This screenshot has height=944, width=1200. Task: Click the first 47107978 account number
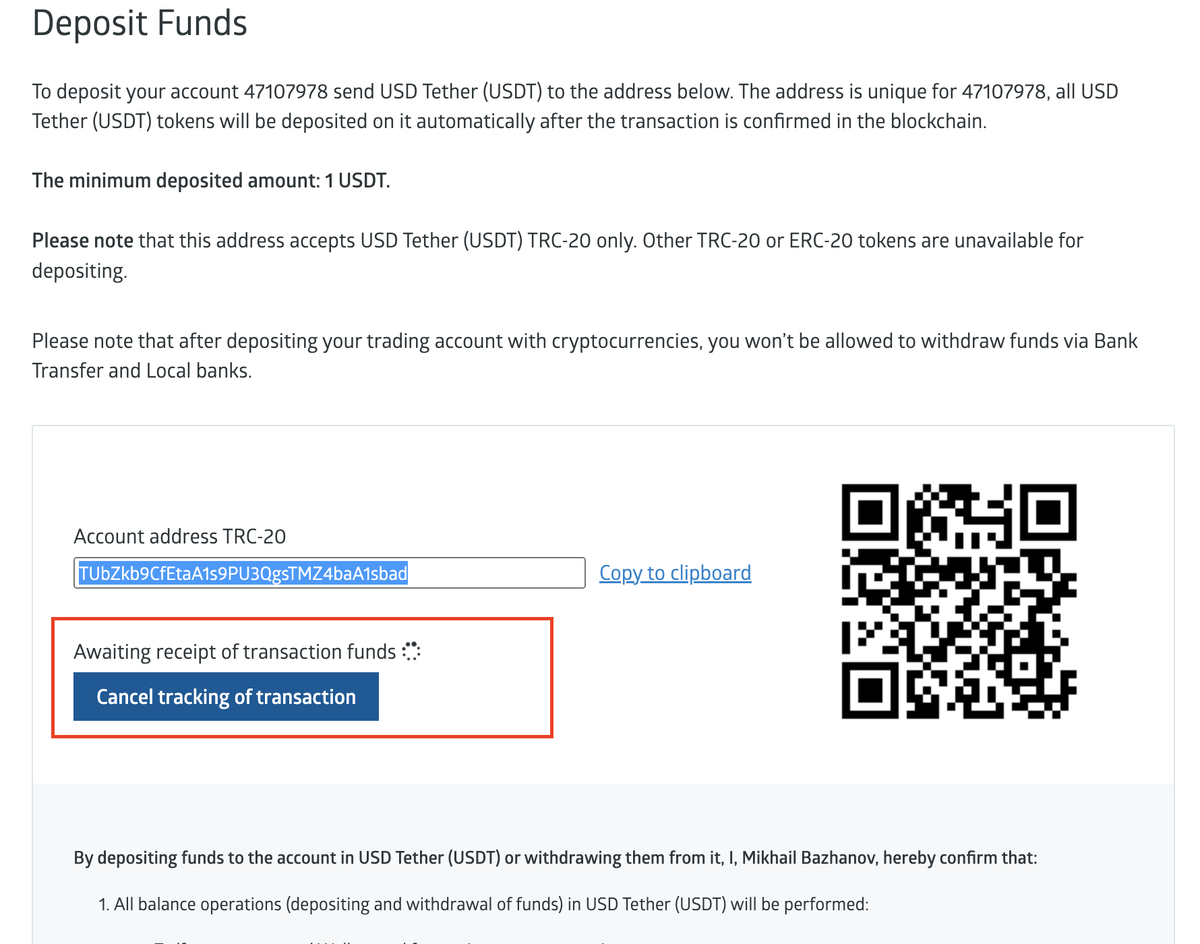[286, 91]
